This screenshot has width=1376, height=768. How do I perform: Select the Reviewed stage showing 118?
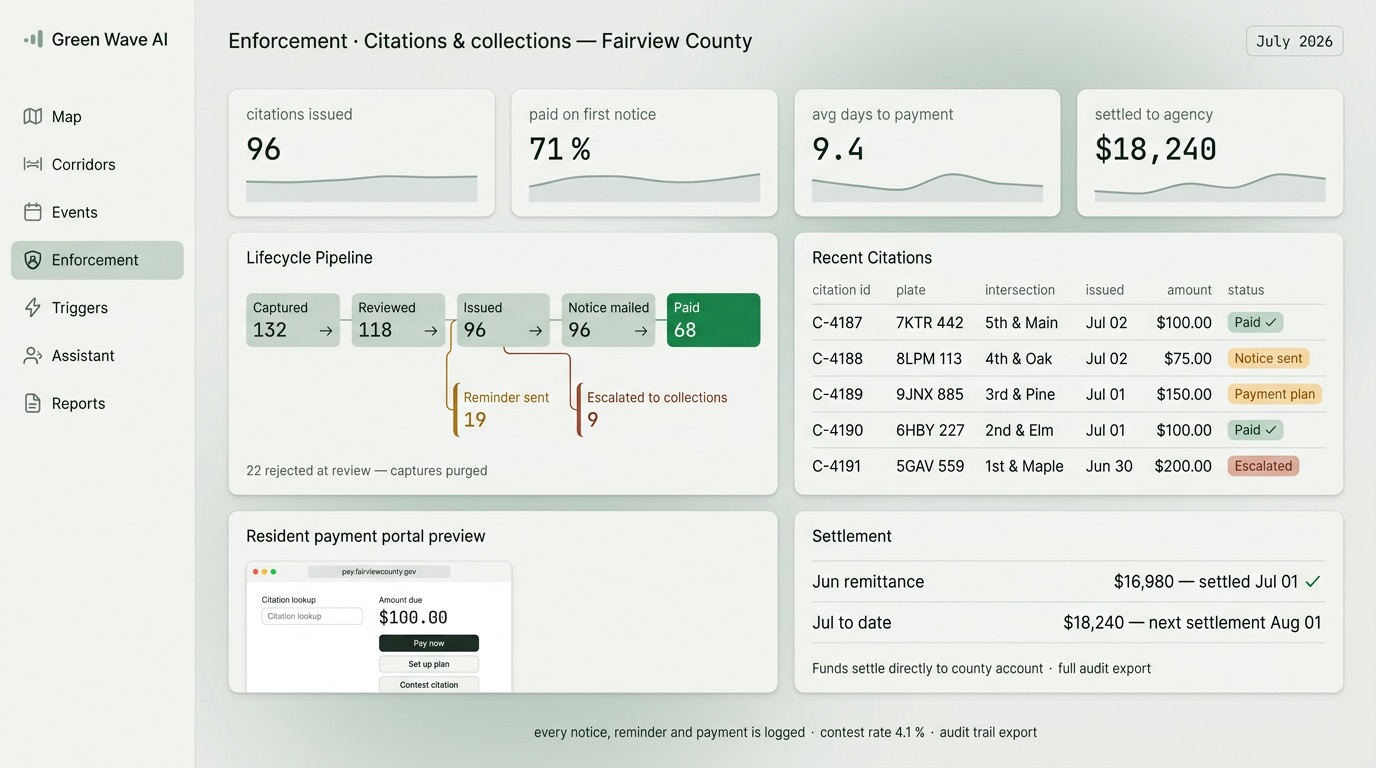coord(398,320)
